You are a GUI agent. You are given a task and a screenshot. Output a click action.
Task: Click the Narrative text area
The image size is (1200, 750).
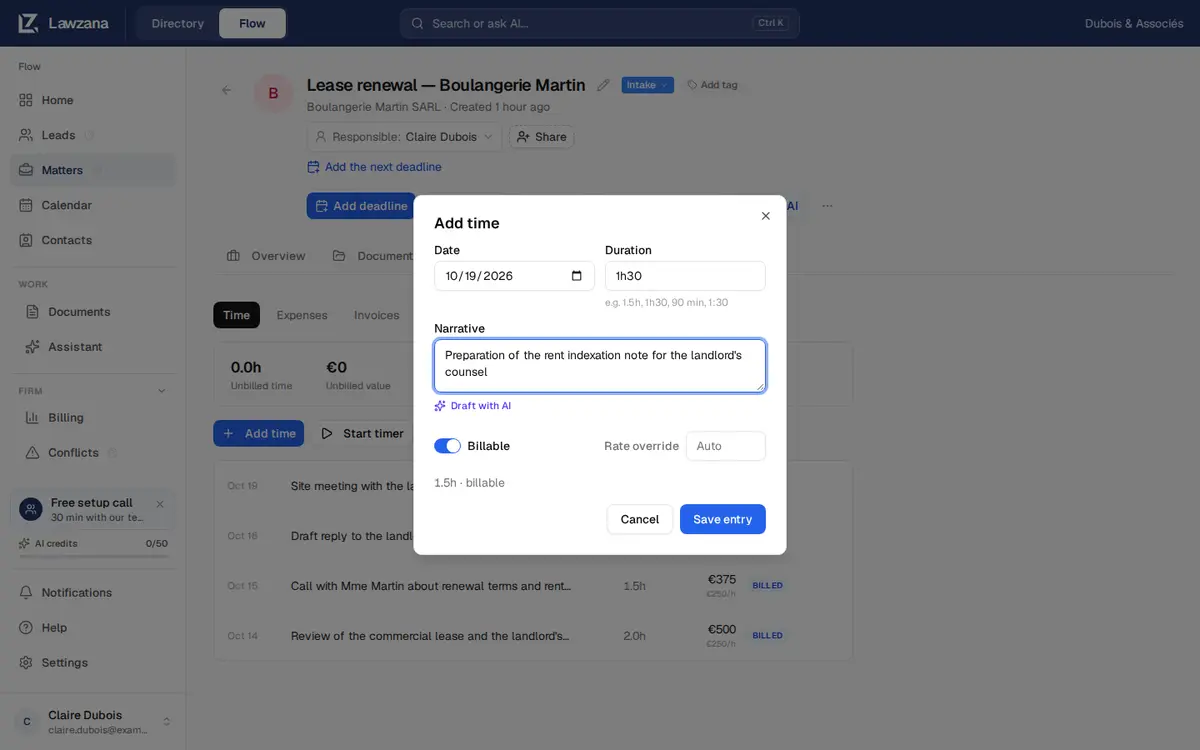tap(600, 365)
